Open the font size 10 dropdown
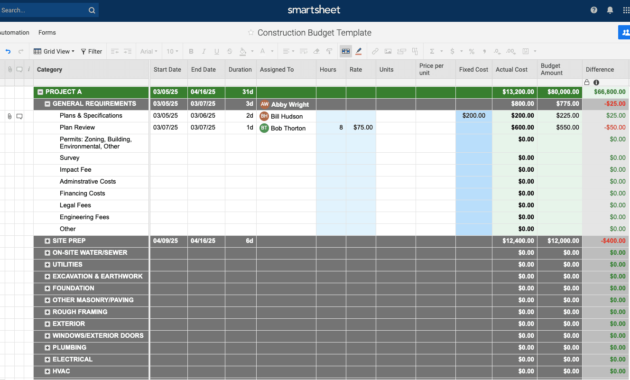 pyautogui.click(x=172, y=51)
